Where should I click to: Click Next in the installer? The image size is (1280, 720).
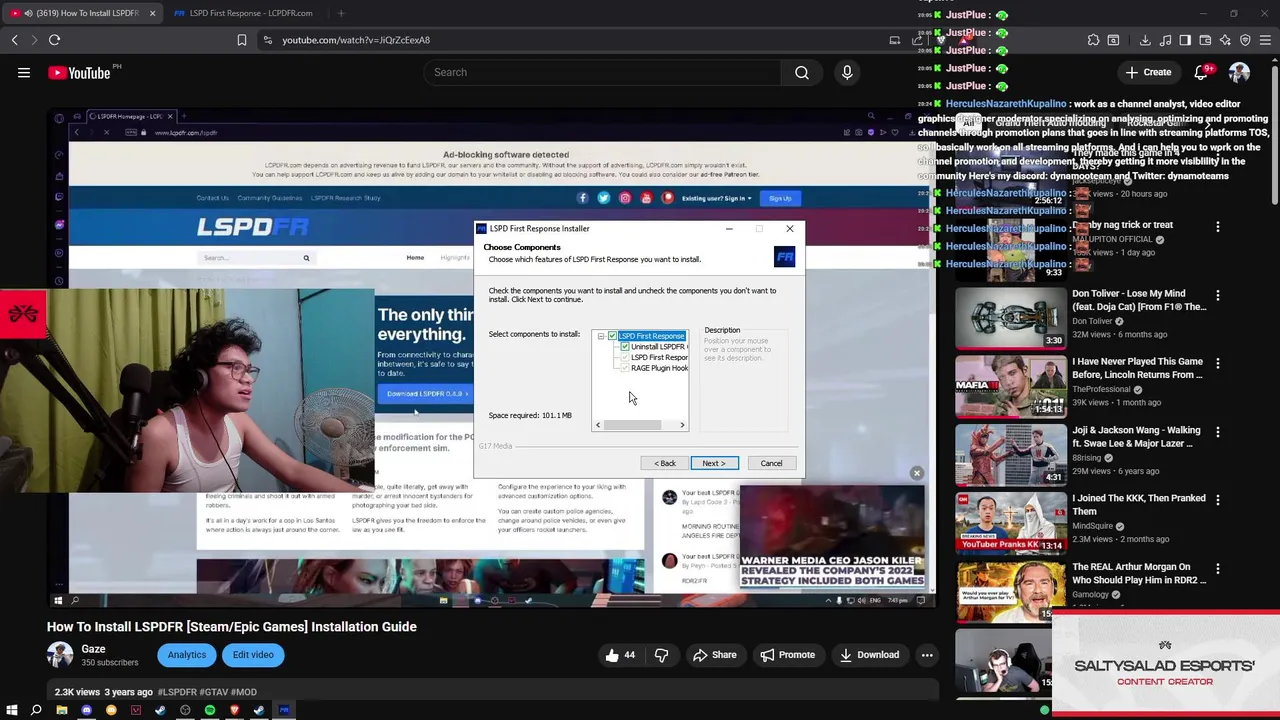click(714, 463)
